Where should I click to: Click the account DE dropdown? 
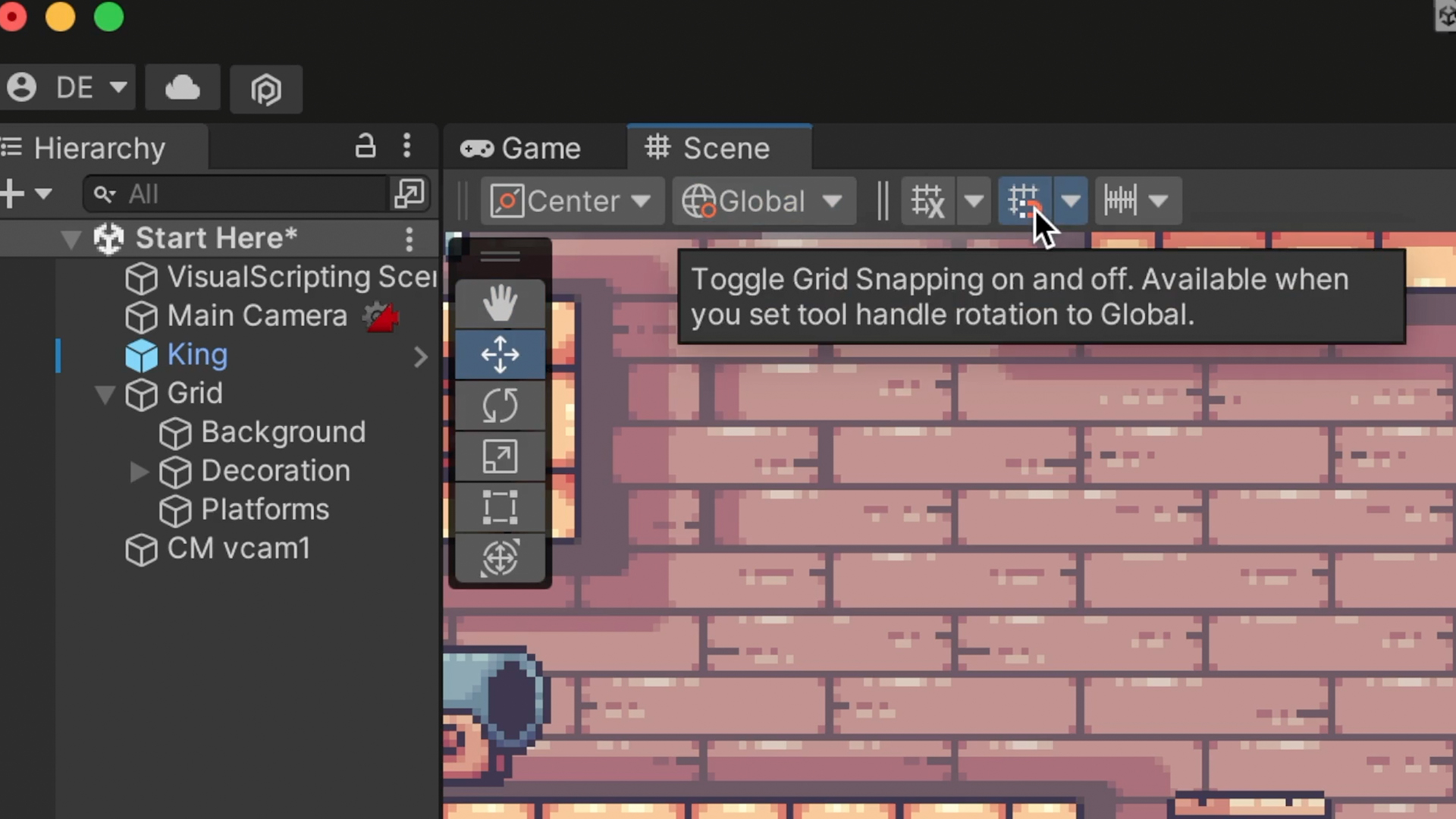(x=67, y=87)
